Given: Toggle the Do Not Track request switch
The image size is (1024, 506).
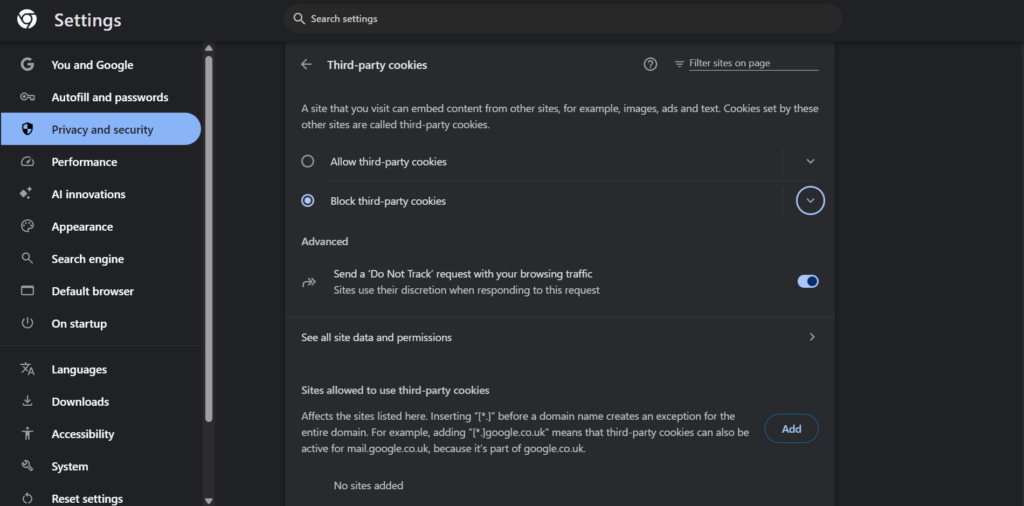Looking at the screenshot, I should click(x=808, y=281).
